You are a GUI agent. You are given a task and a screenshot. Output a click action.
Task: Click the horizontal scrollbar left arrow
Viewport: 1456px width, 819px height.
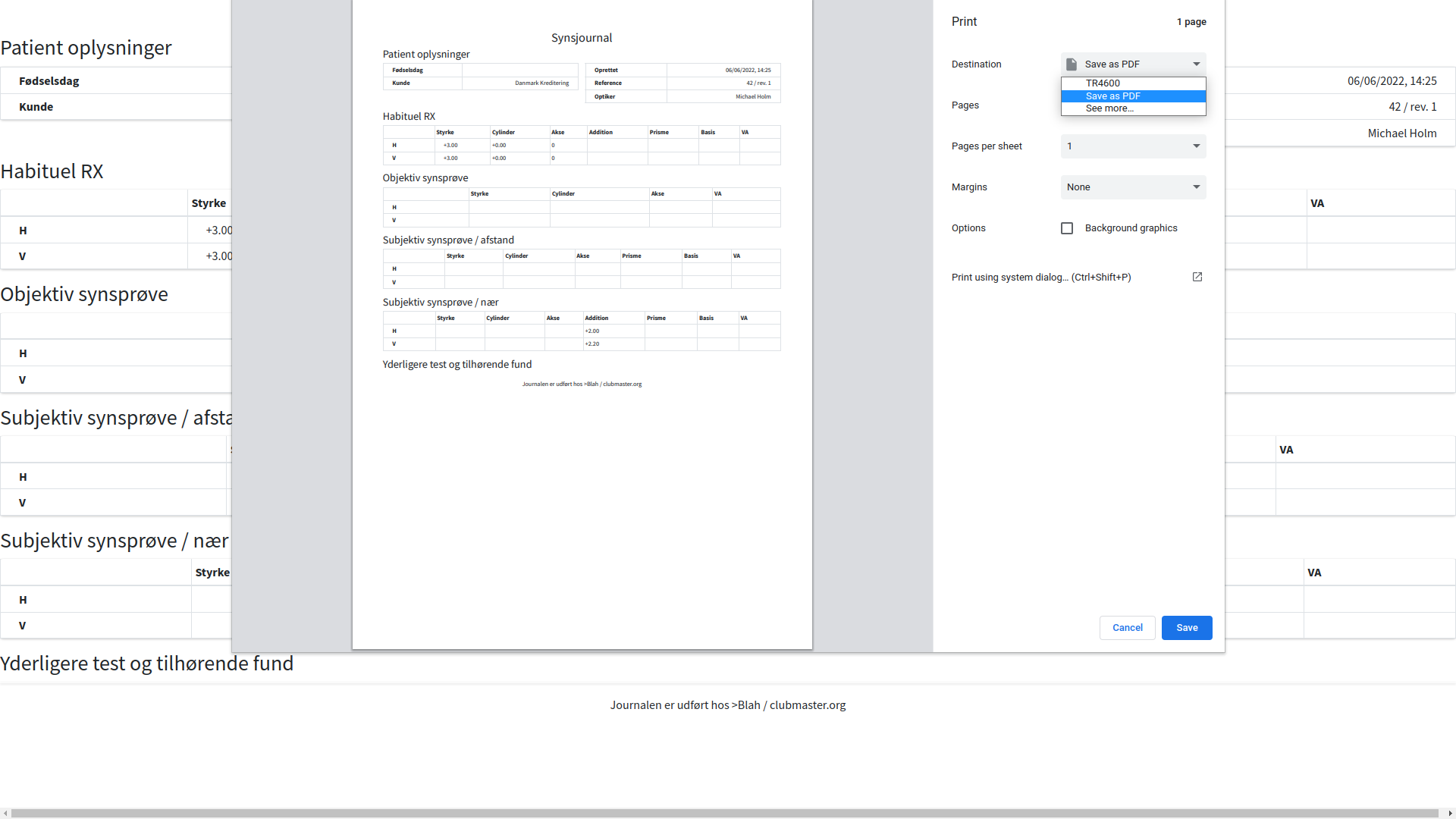pos(5,813)
